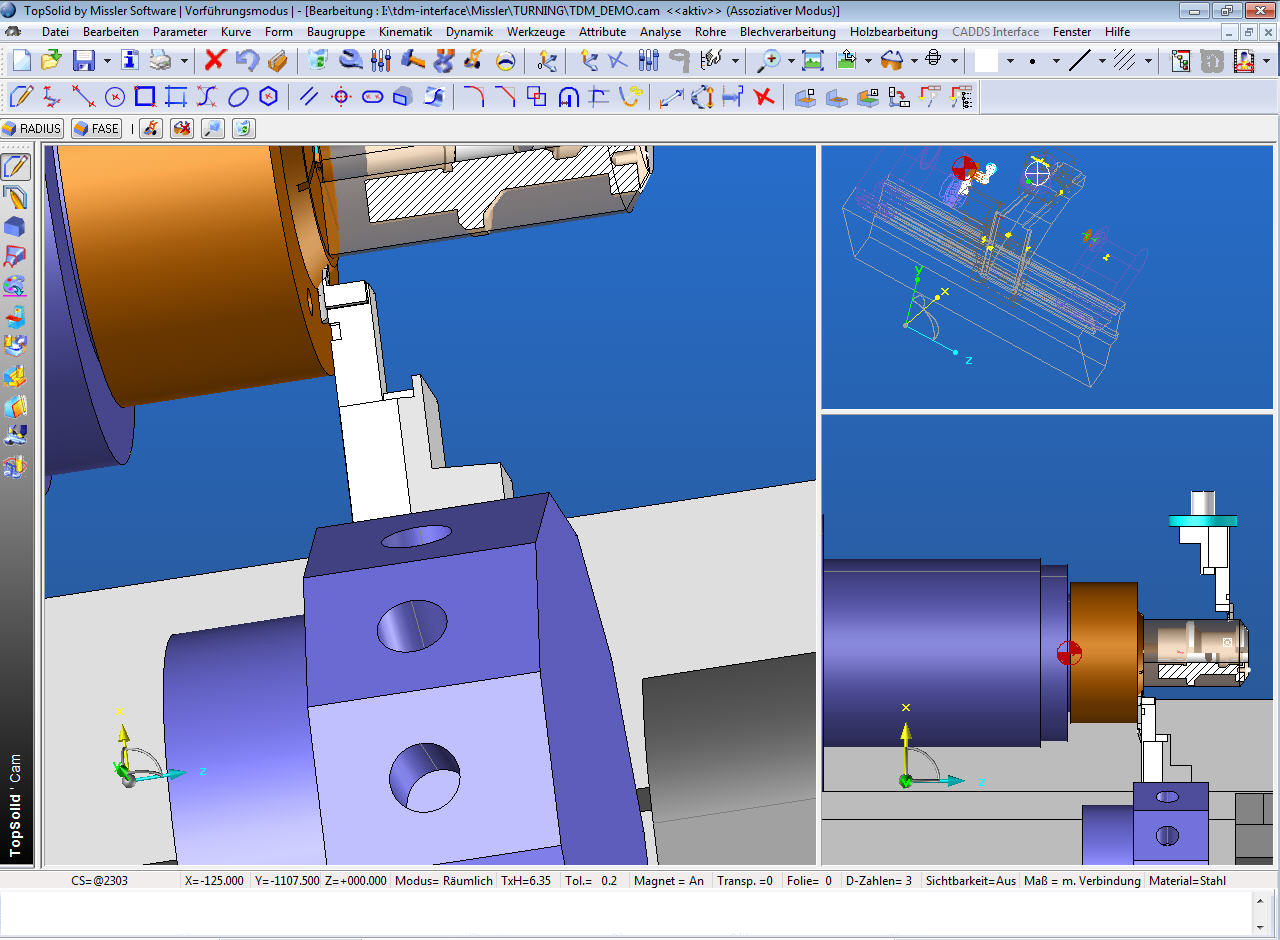
Task: Open the save button dropdown arrow
Action: (107, 61)
